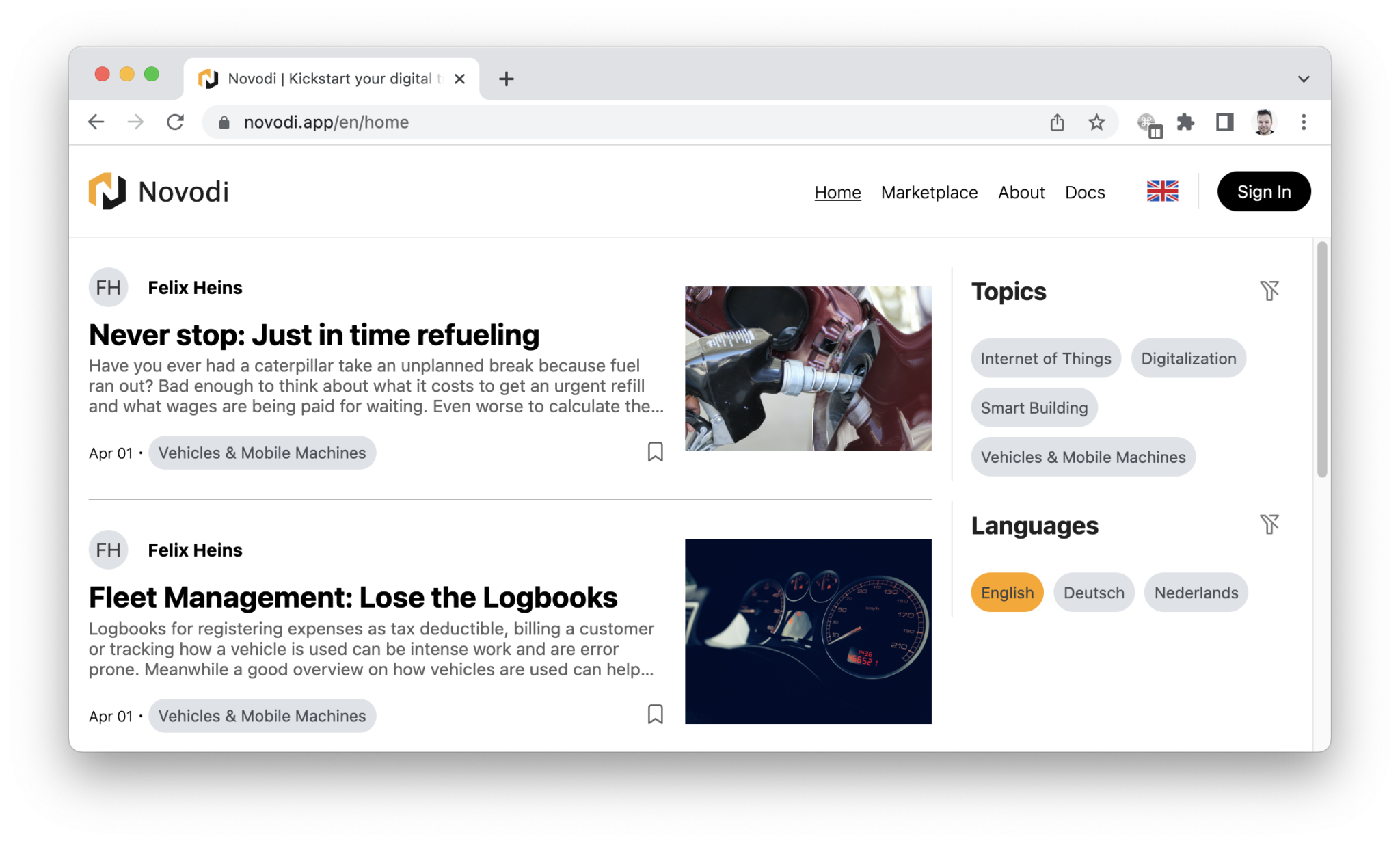Image resolution: width=1400 pixels, height=843 pixels.
Task: Click the Novodi logo icon
Action: point(107,191)
